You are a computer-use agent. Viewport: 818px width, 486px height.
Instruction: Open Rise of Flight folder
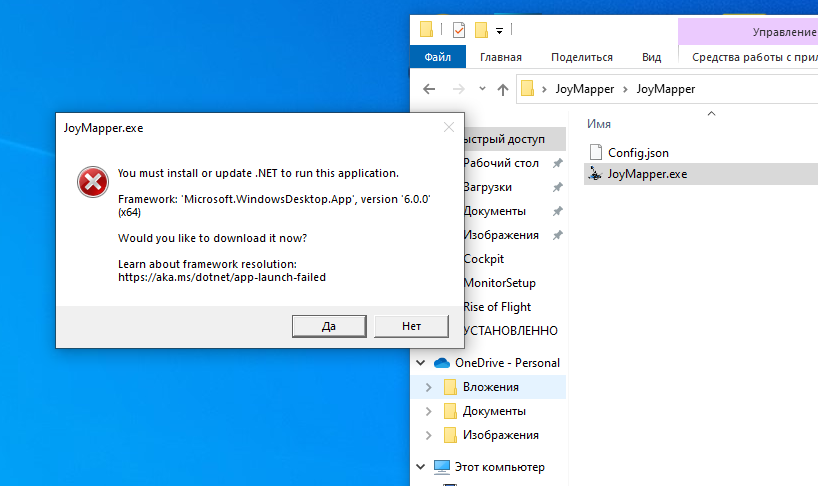497,307
